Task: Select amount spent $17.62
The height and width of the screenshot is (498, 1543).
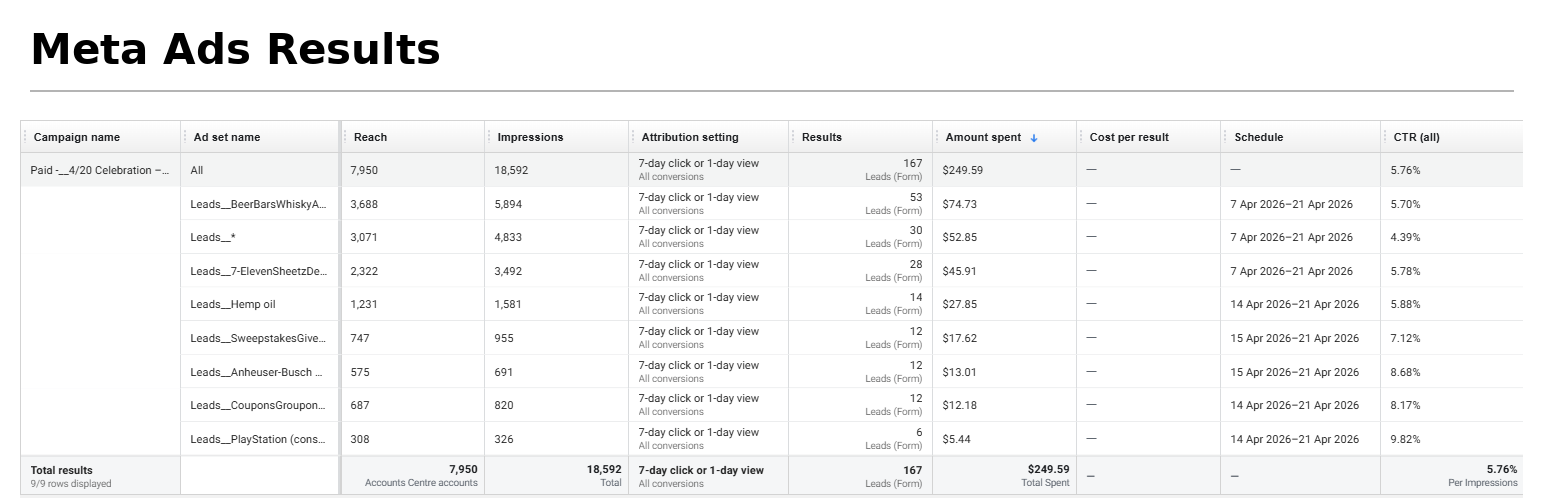Action: coord(960,338)
